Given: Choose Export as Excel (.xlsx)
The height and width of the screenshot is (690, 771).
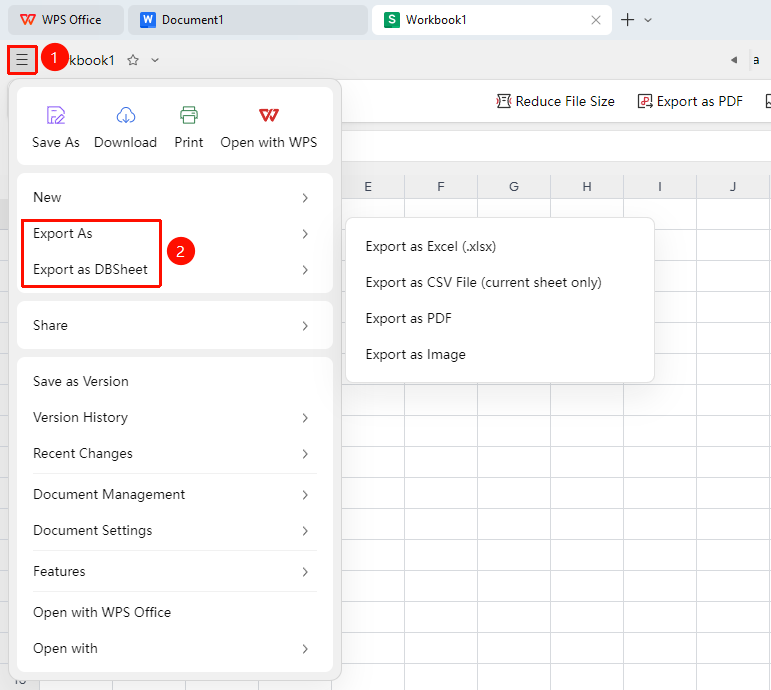Looking at the screenshot, I should [x=500, y=246].
